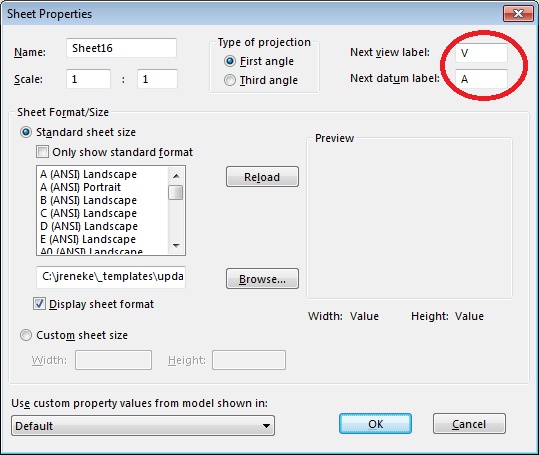The image size is (539, 455).
Task: Uncheck Display sheet format checkbox
Action: (39, 304)
